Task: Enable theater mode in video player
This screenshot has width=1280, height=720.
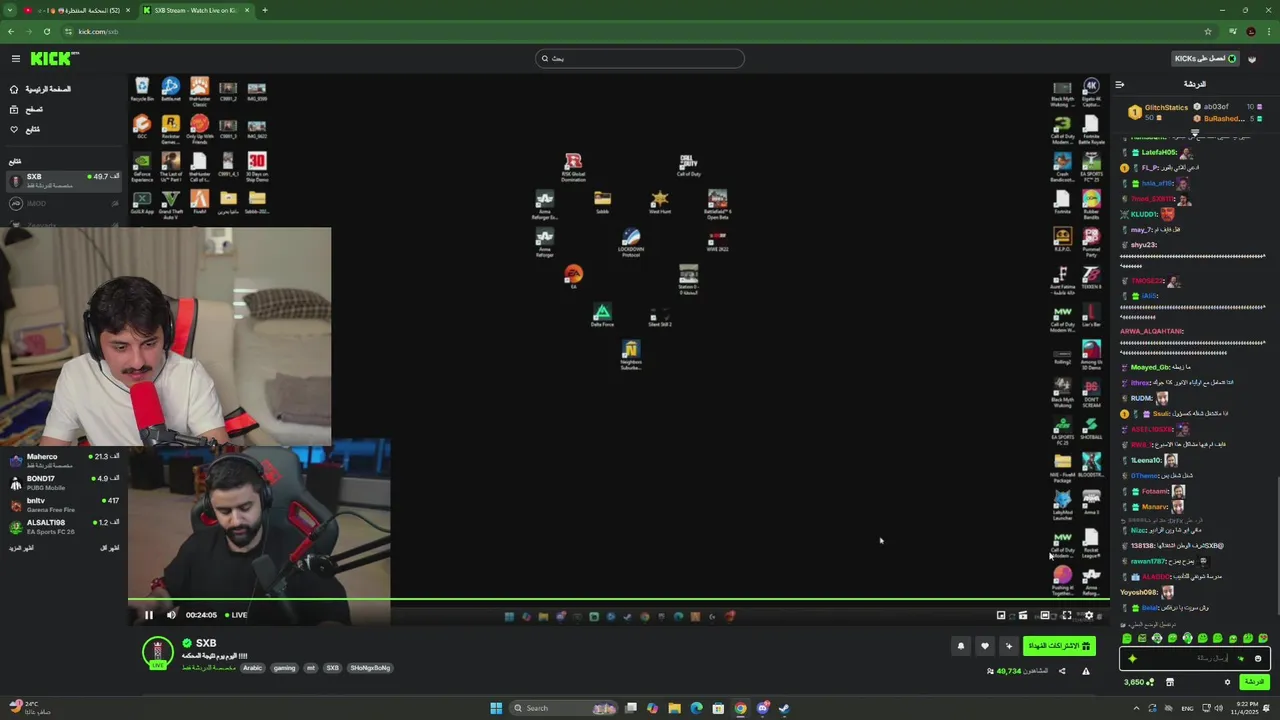Action: coord(1045,615)
